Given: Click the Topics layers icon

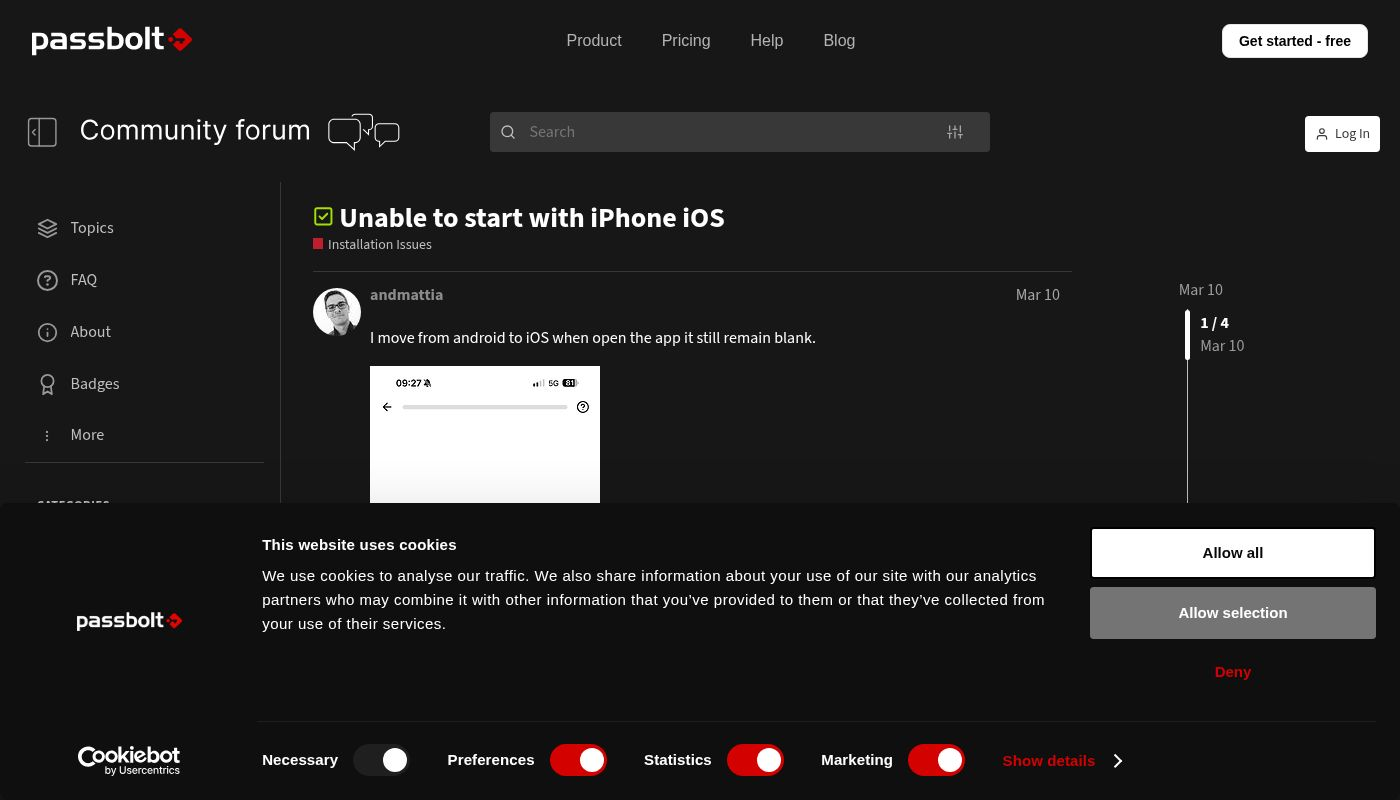Looking at the screenshot, I should pyautogui.click(x=47, y=228).
